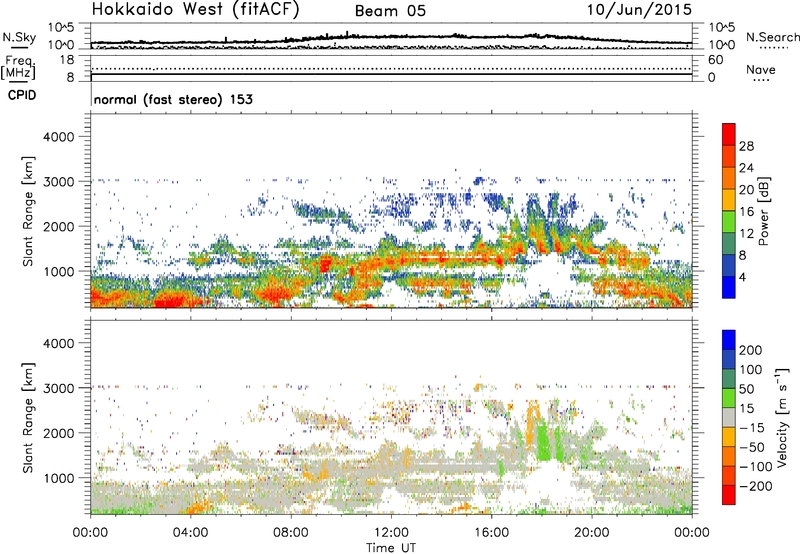Click strong red echo near 03:00 in power panel
Viewport: 800px width, 554px height.
171,300
